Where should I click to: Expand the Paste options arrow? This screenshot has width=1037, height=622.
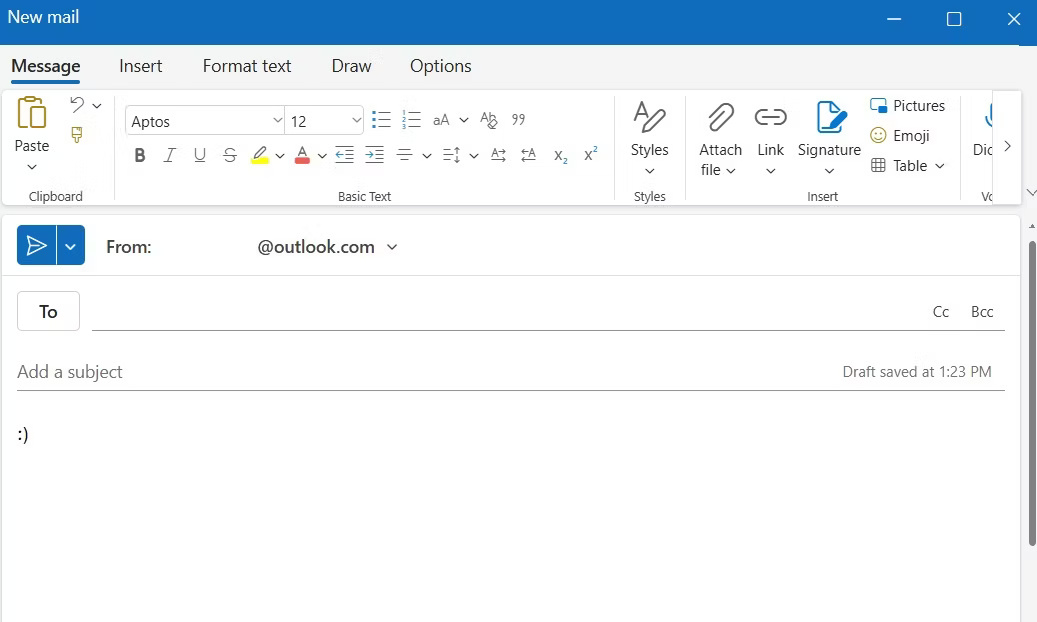pyautogui.click(x=32, y=167)
